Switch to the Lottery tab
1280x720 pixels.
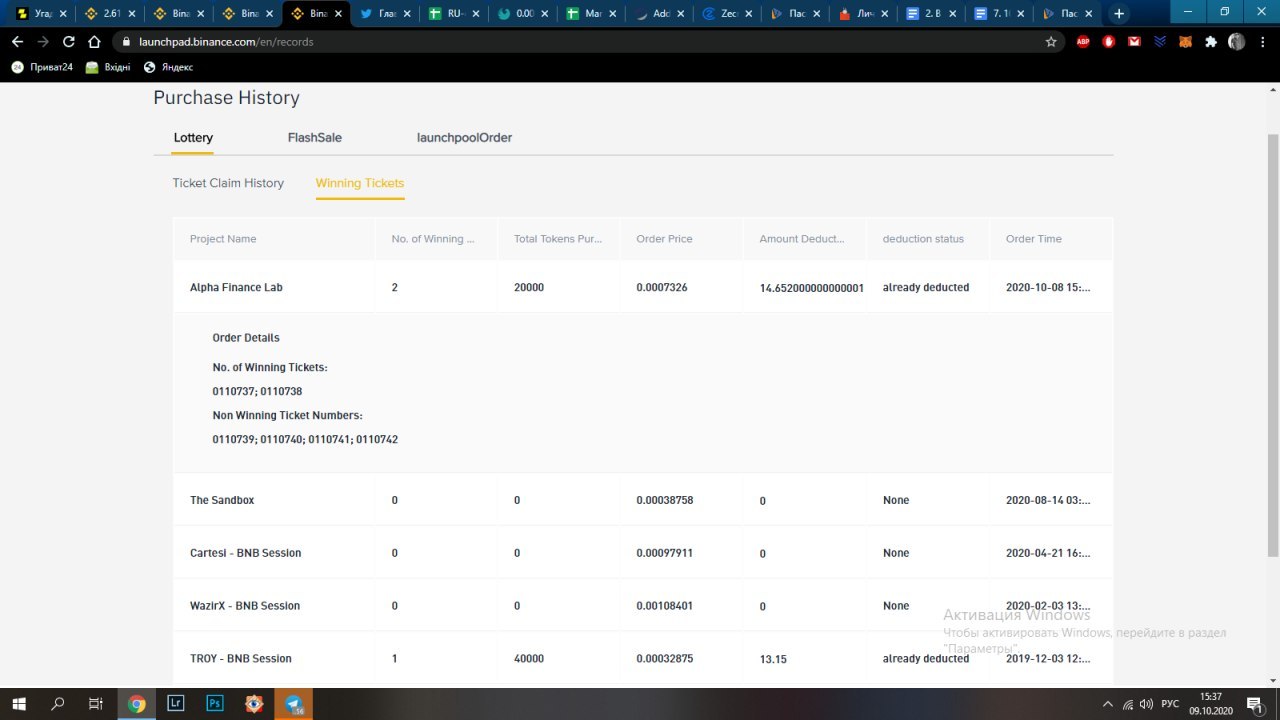193,138
